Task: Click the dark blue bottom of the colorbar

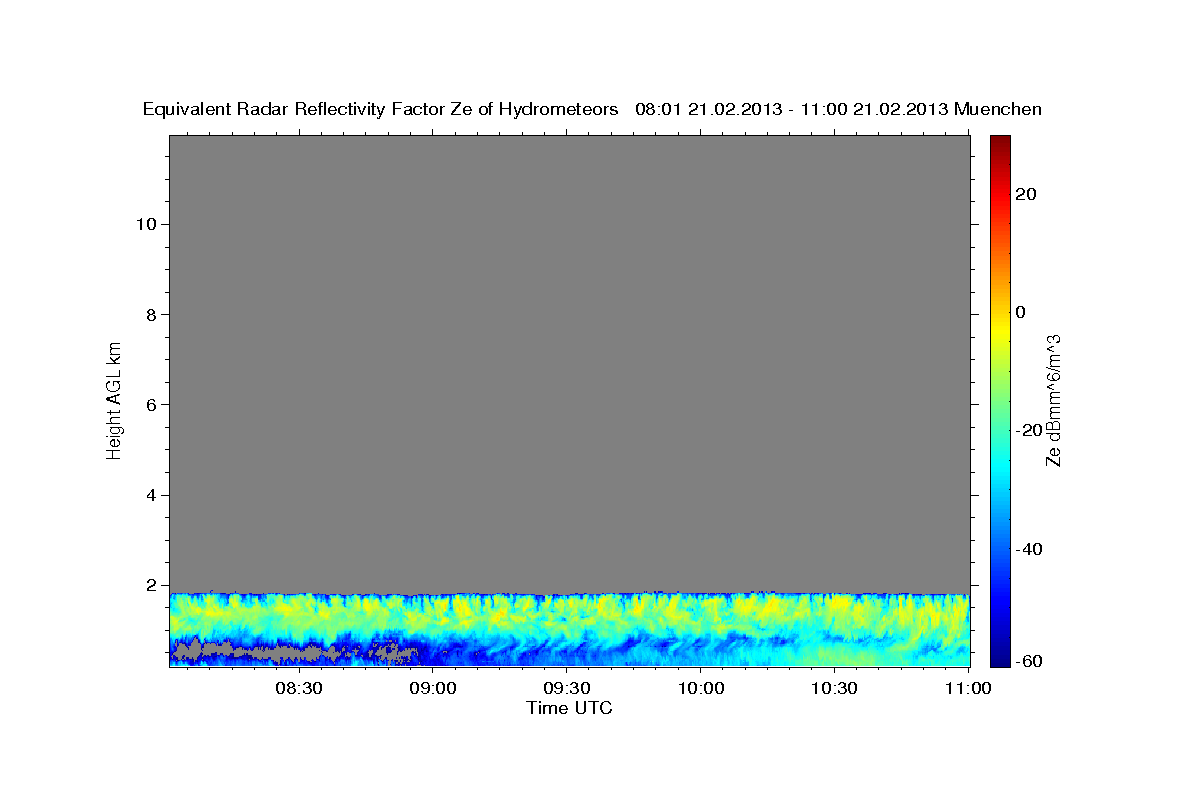Action: pos(999,655)
